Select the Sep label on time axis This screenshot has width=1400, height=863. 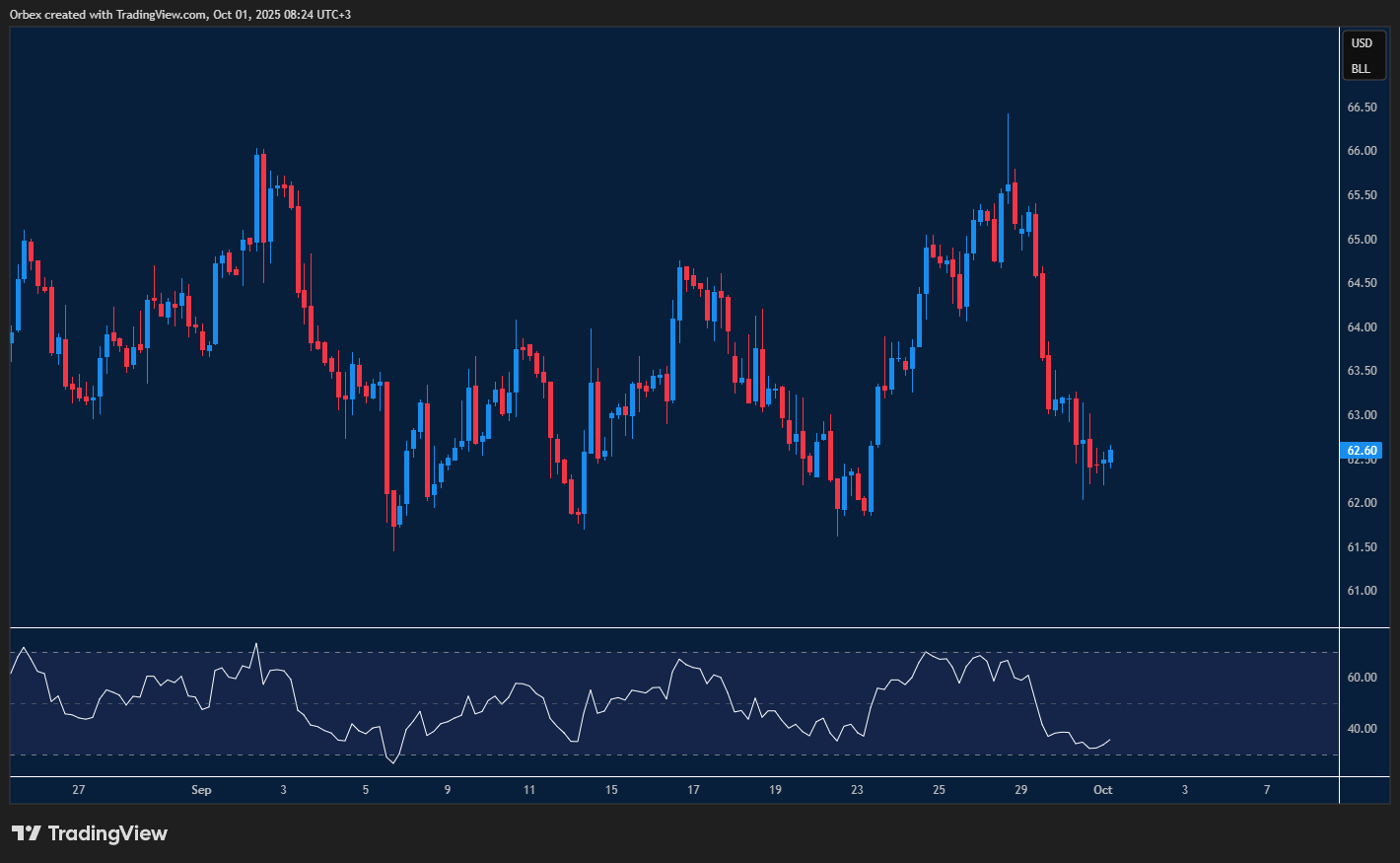pyautogui.click(x=201, y=790)
